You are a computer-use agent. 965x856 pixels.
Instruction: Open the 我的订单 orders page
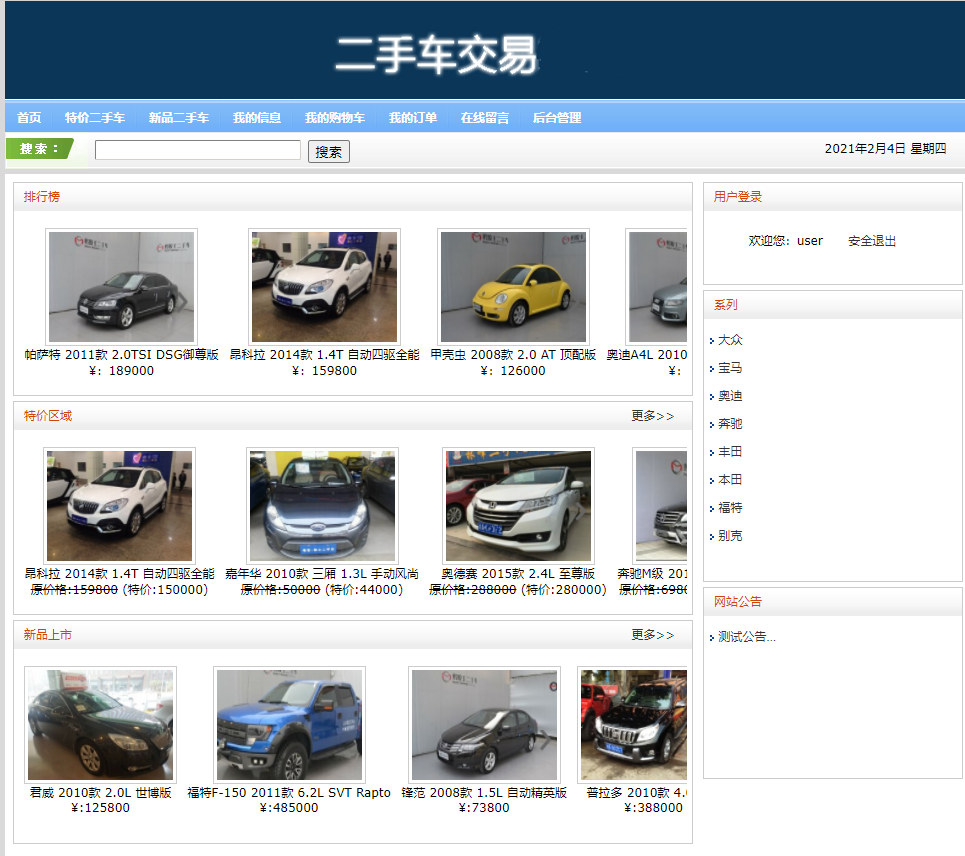pos(412,117)
